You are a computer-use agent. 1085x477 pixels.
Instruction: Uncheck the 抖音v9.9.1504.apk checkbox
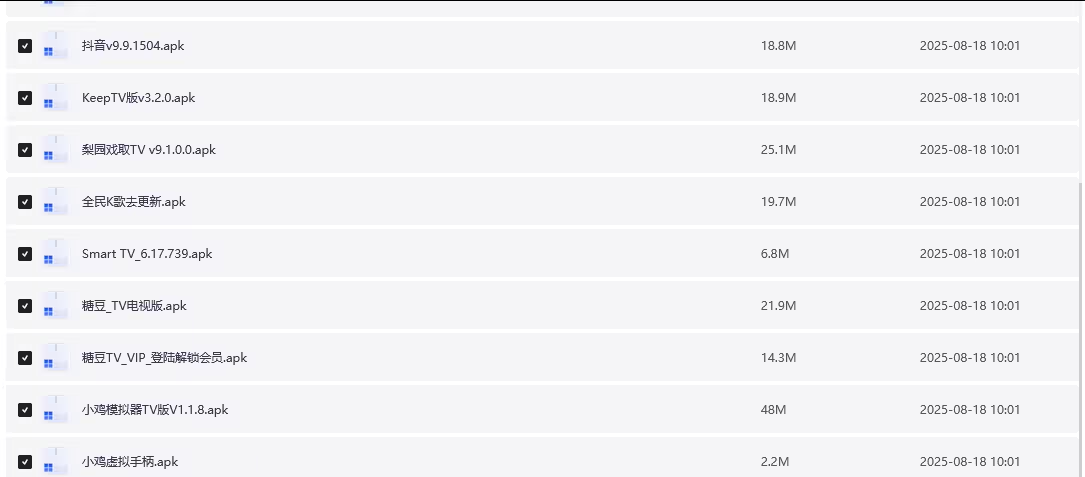click(x=25, y=46)
